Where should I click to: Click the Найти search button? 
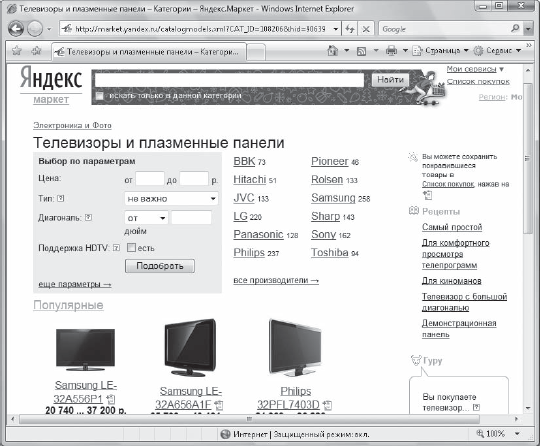tap(390, 80)
